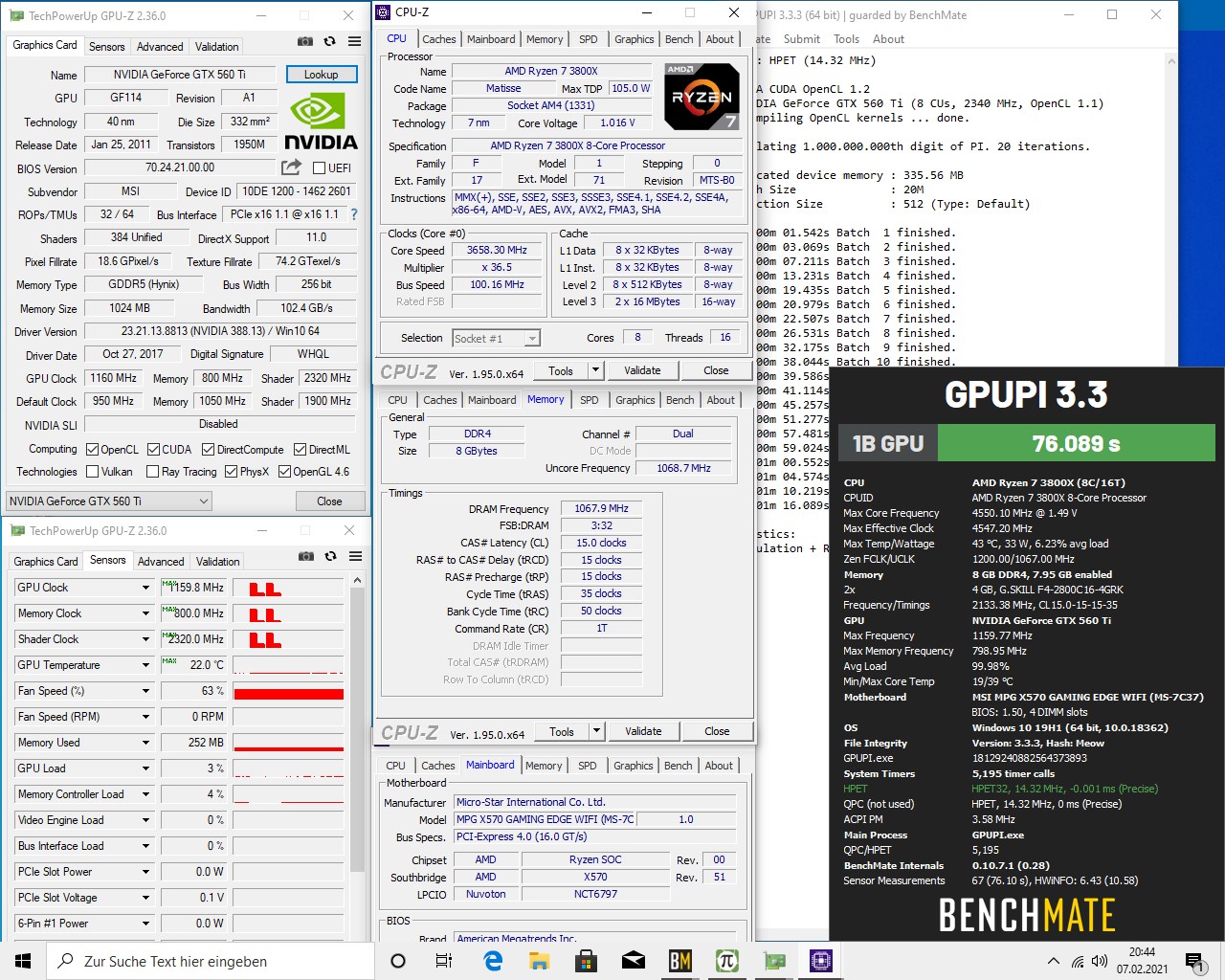Click the taskbar search box
The height and width of the screenshot is (980, 1225).
pyautogui.click(x=209, y=961)
